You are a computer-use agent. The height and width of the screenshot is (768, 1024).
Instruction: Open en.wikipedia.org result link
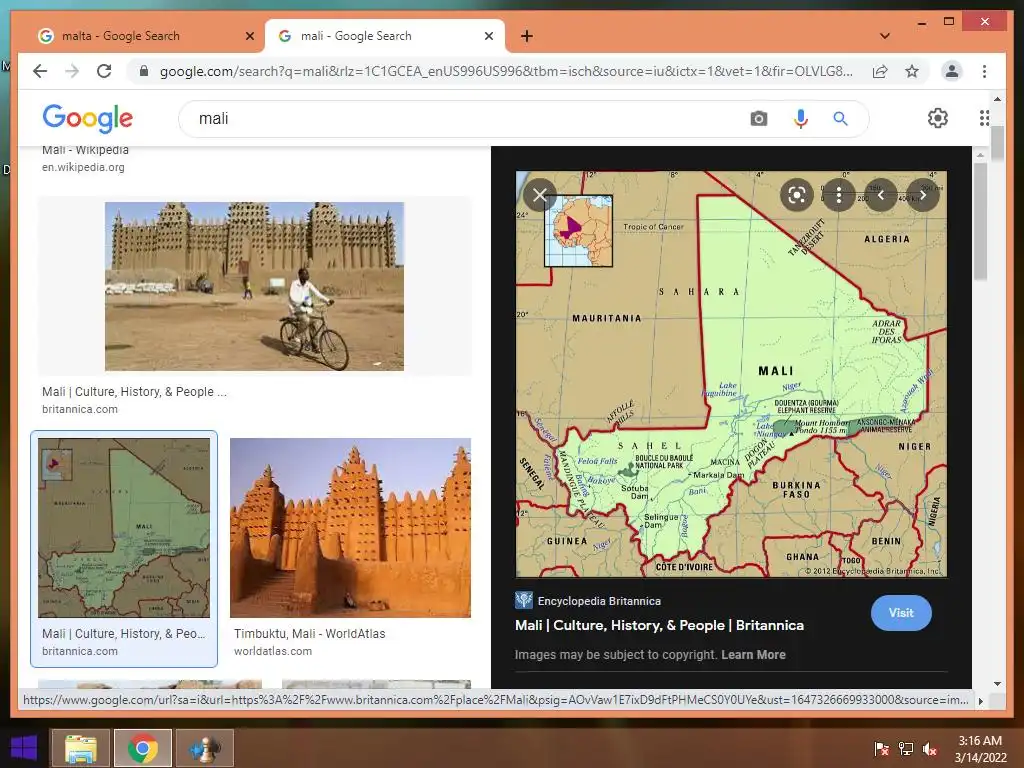coord(83,167)
